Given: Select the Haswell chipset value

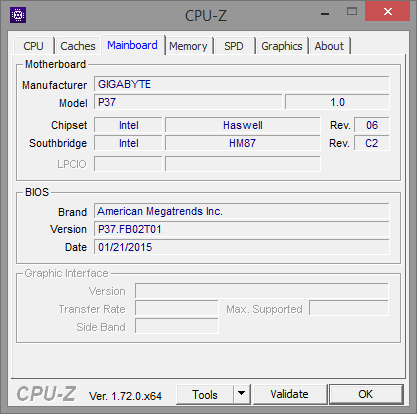Looking at the screenshot, I should (x=243, y=125).
